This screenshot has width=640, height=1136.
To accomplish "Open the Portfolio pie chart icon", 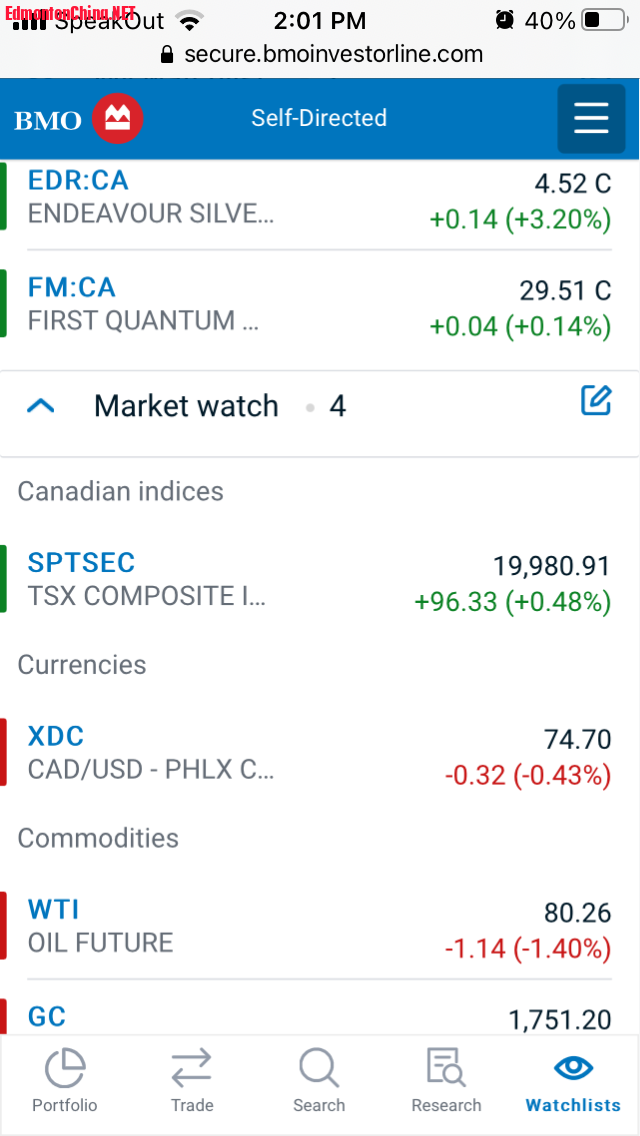I will click(x=65, y=1068).
